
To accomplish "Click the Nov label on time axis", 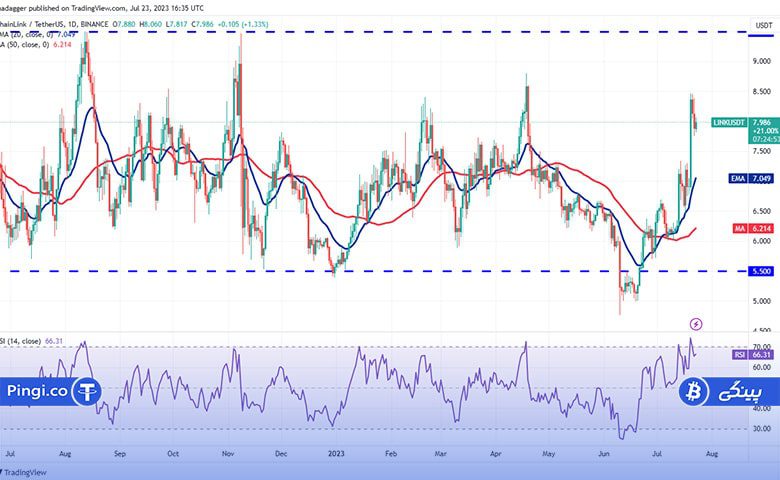I will coord(228,454).
